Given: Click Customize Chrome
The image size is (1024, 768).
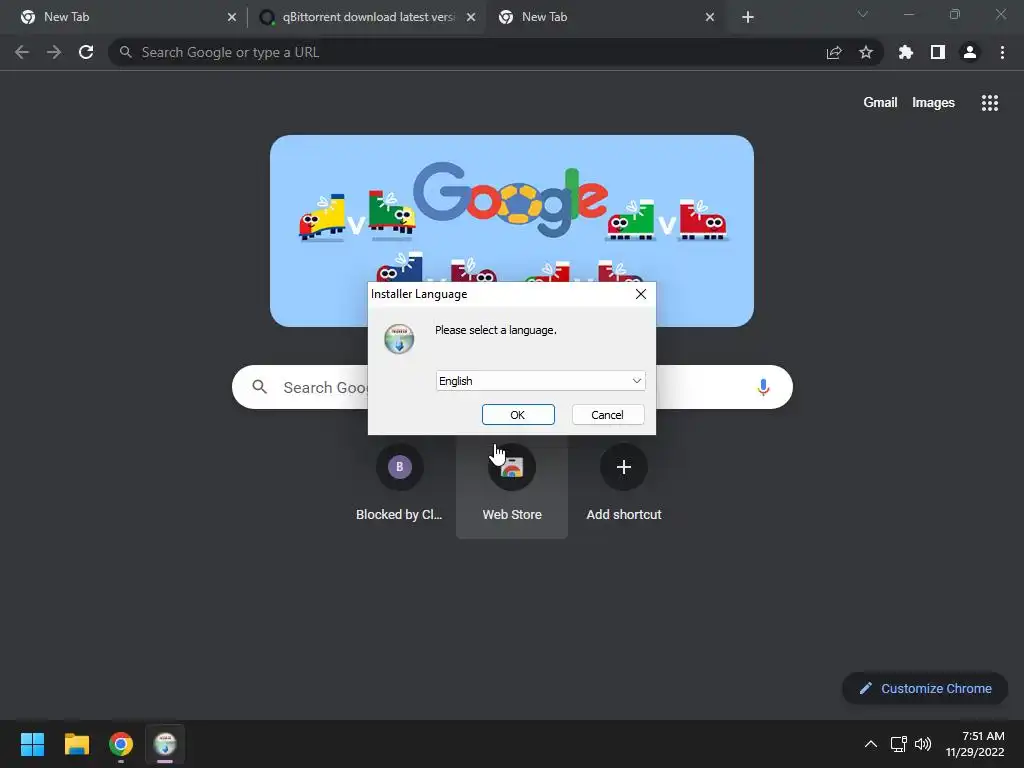Looking at the screenshot, I should coord(925,688).
